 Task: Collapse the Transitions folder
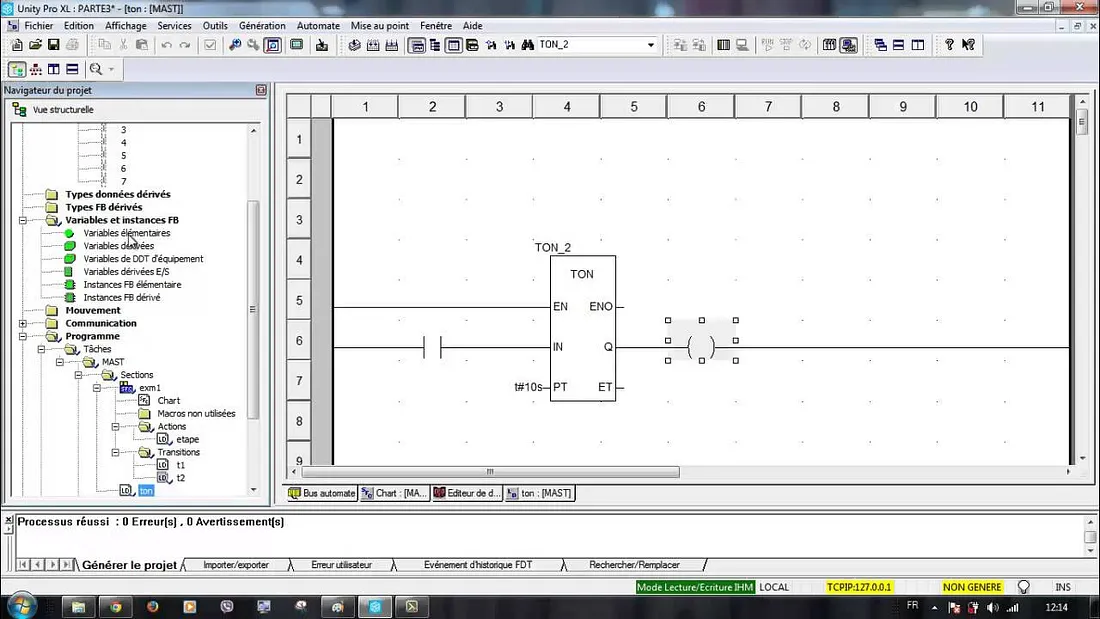click(x=116, y=453)
